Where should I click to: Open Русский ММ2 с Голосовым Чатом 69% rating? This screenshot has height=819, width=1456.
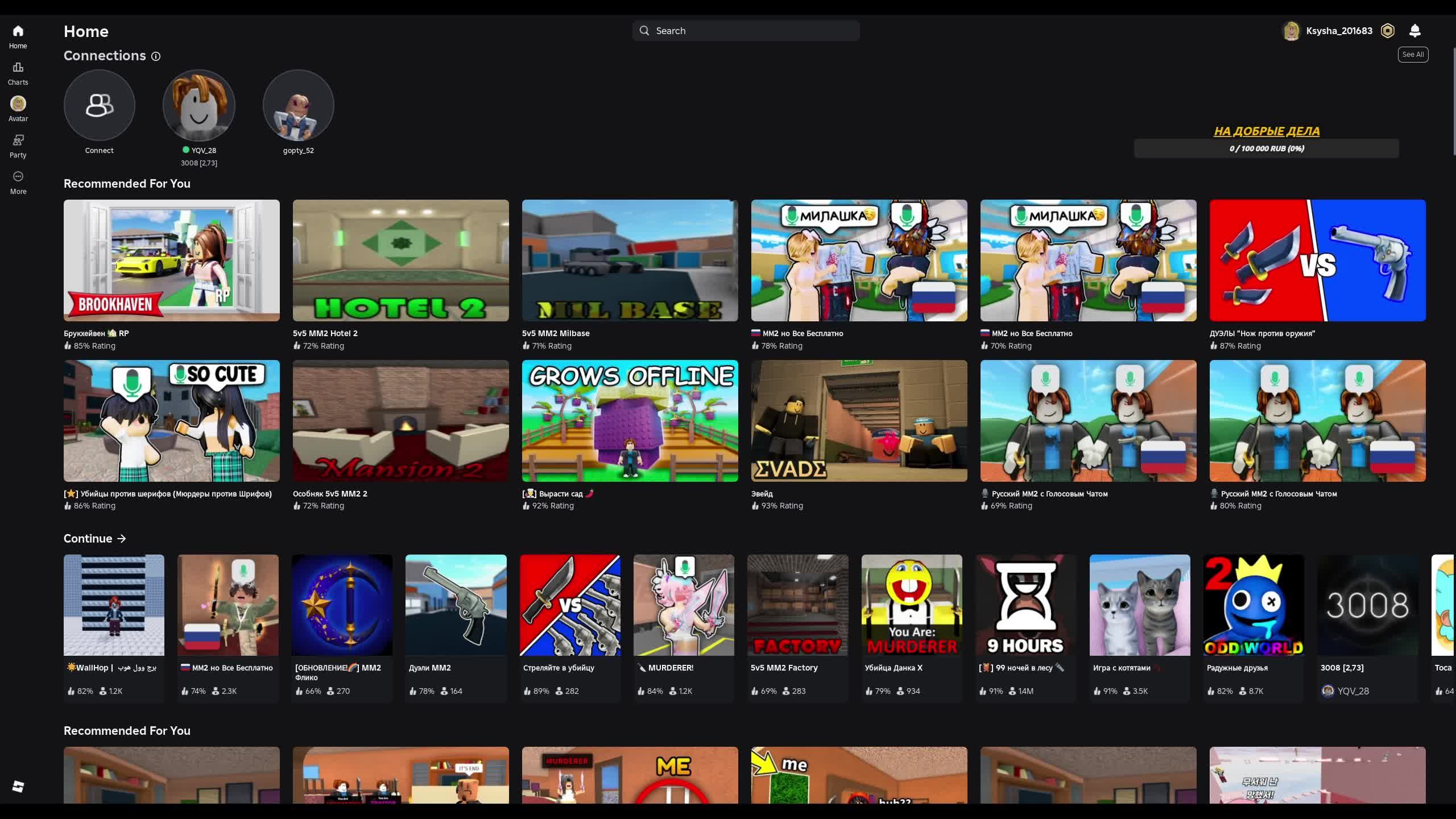click(x=1089, y=421)
